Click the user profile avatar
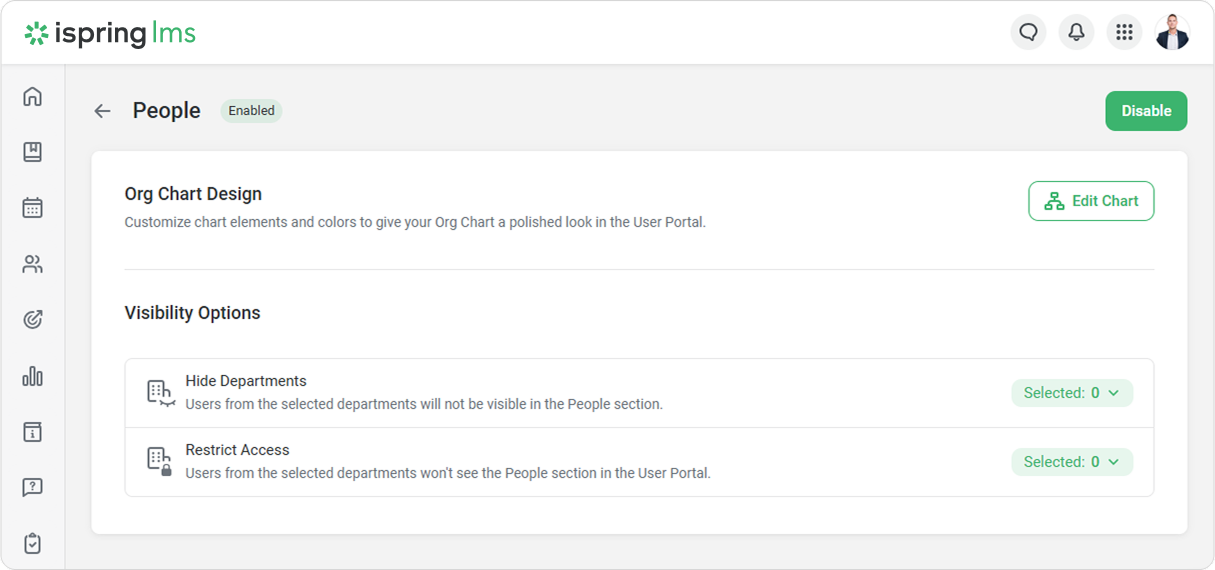The image size is (1215, 570). (x=1172, y=33)
